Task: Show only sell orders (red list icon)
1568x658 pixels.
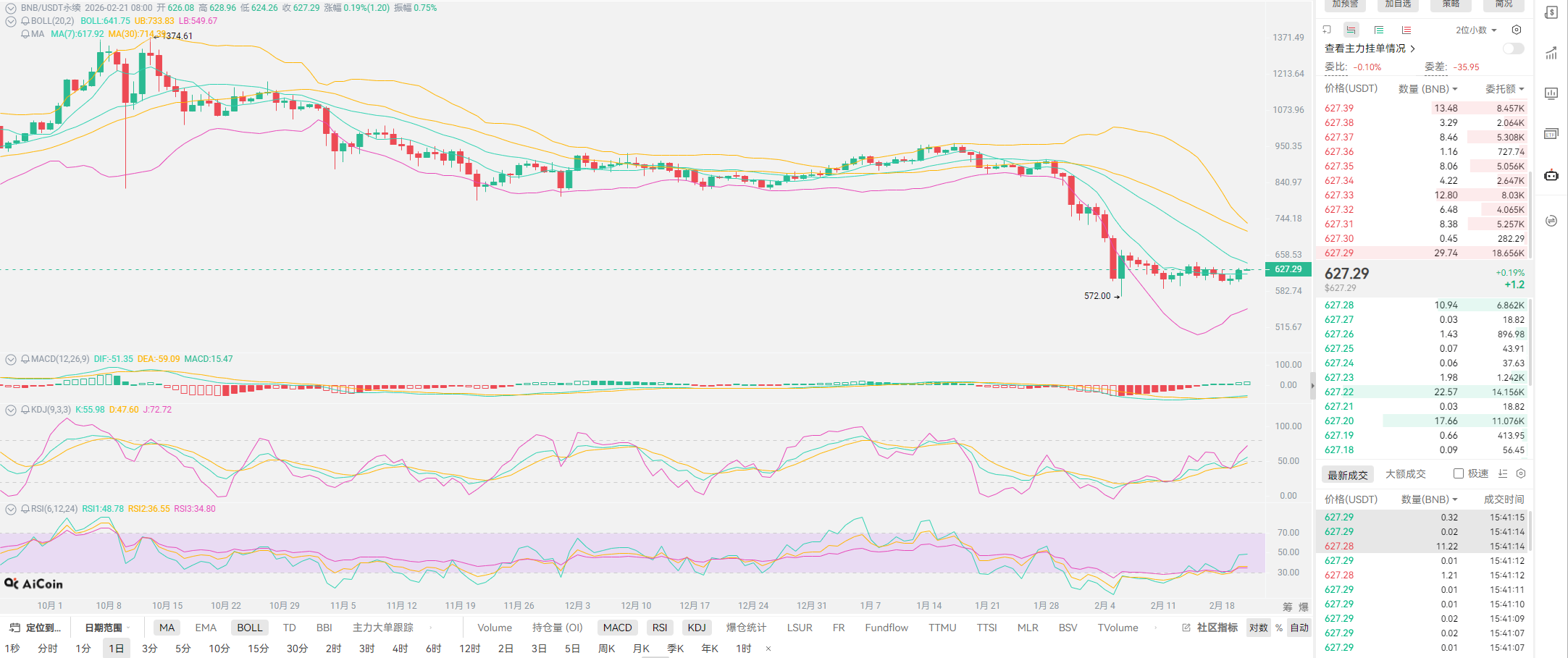Action: pyautogui.click(x=1406, y=30)
